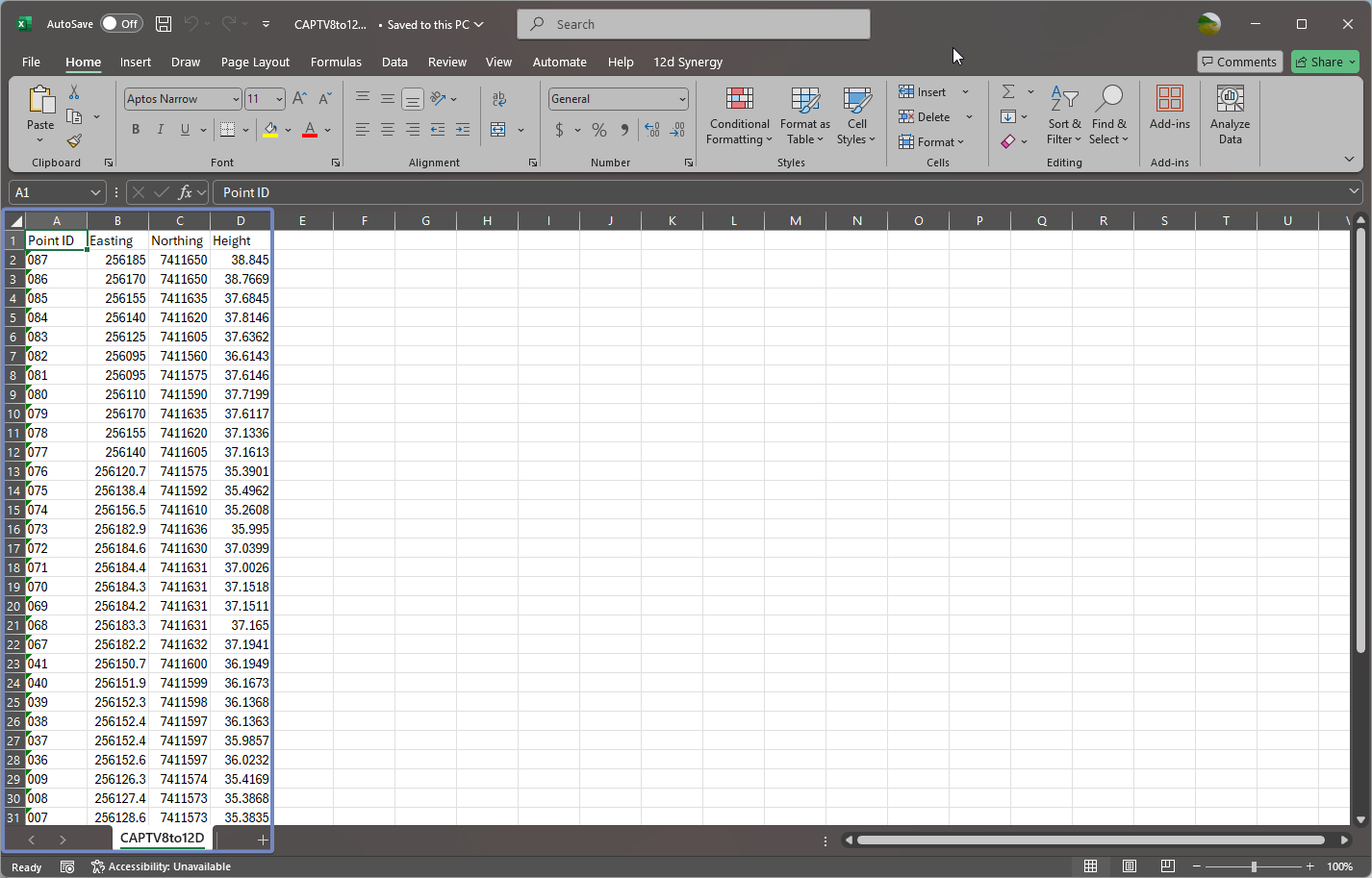Open Sort & Filter tool
Screen dimensions: 1372x878
coord(1064,115)
